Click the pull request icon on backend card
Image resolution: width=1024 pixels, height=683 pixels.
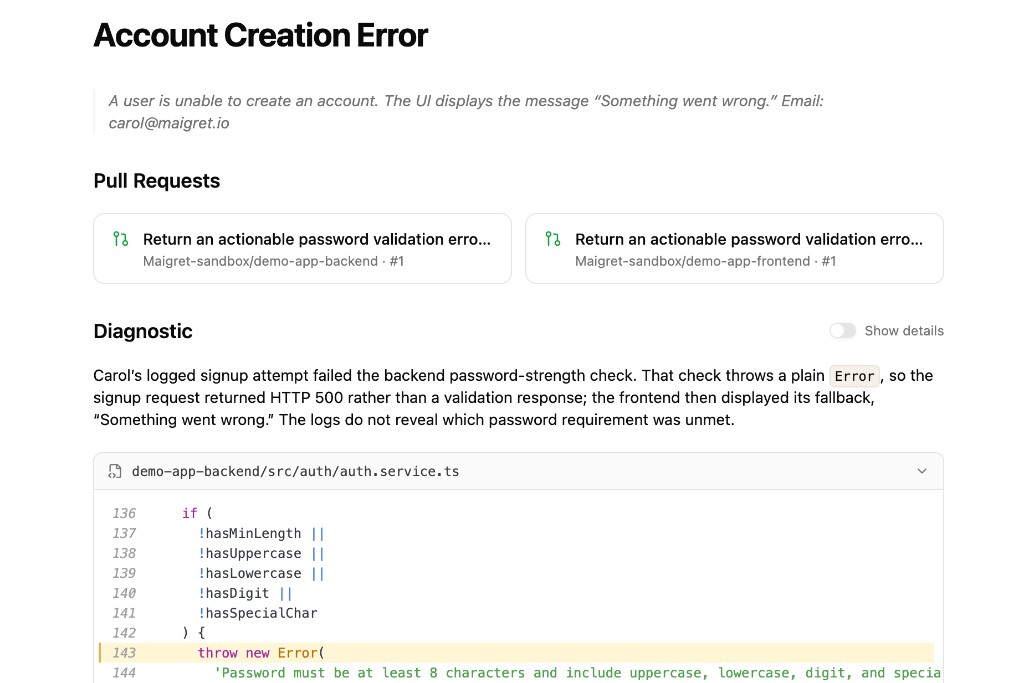[121, 239]
